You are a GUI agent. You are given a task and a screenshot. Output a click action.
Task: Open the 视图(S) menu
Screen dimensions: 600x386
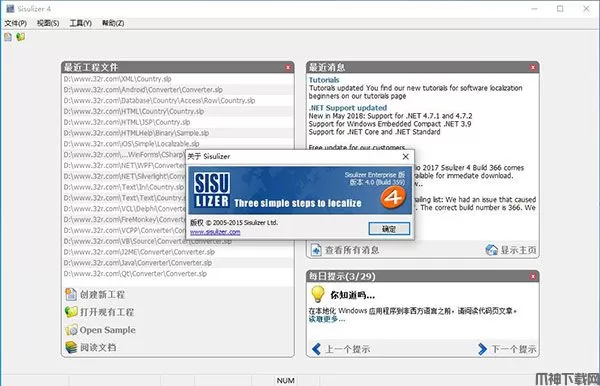(48, 23)
